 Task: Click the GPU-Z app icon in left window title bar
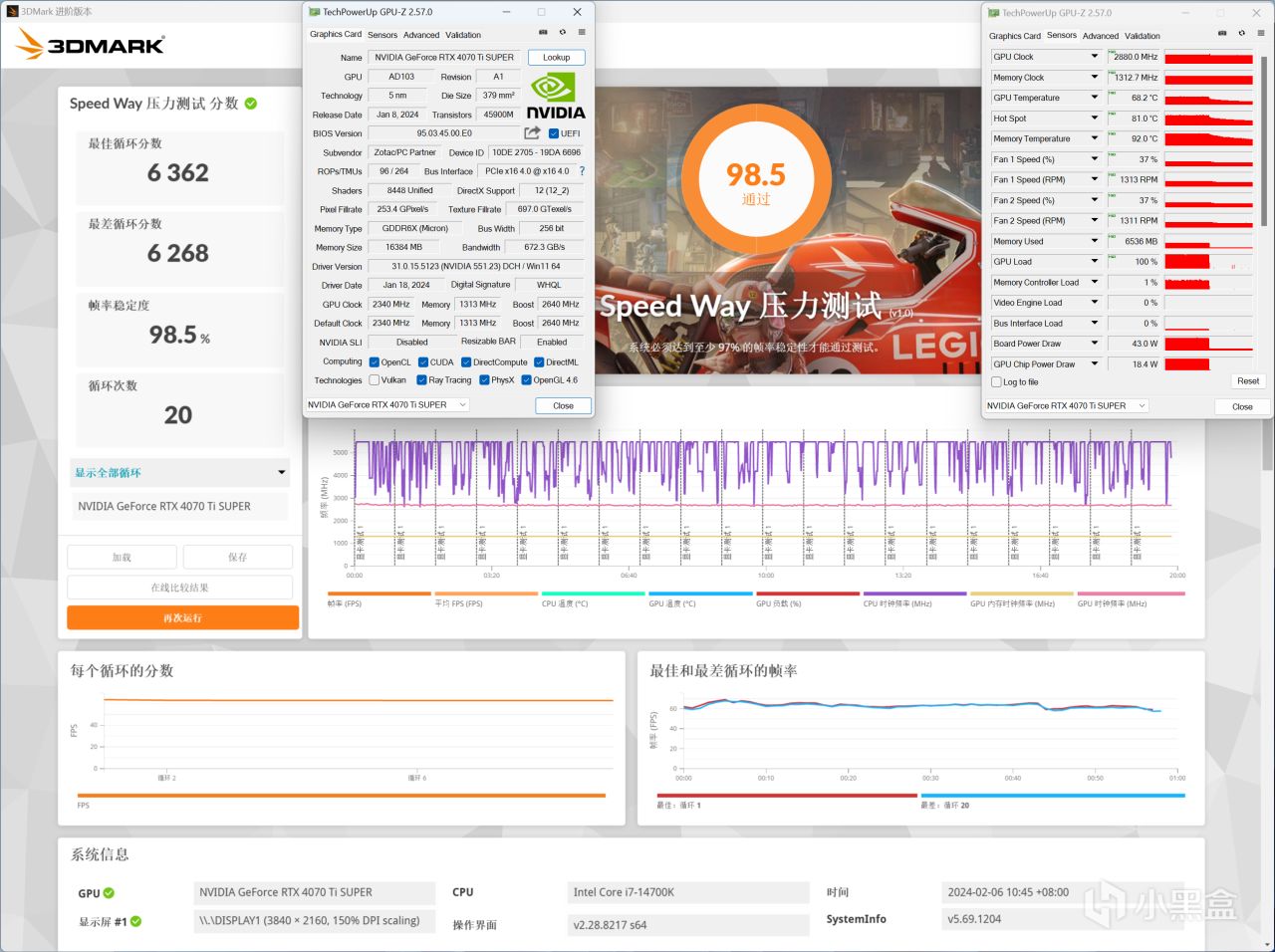(x=315, y=12)
